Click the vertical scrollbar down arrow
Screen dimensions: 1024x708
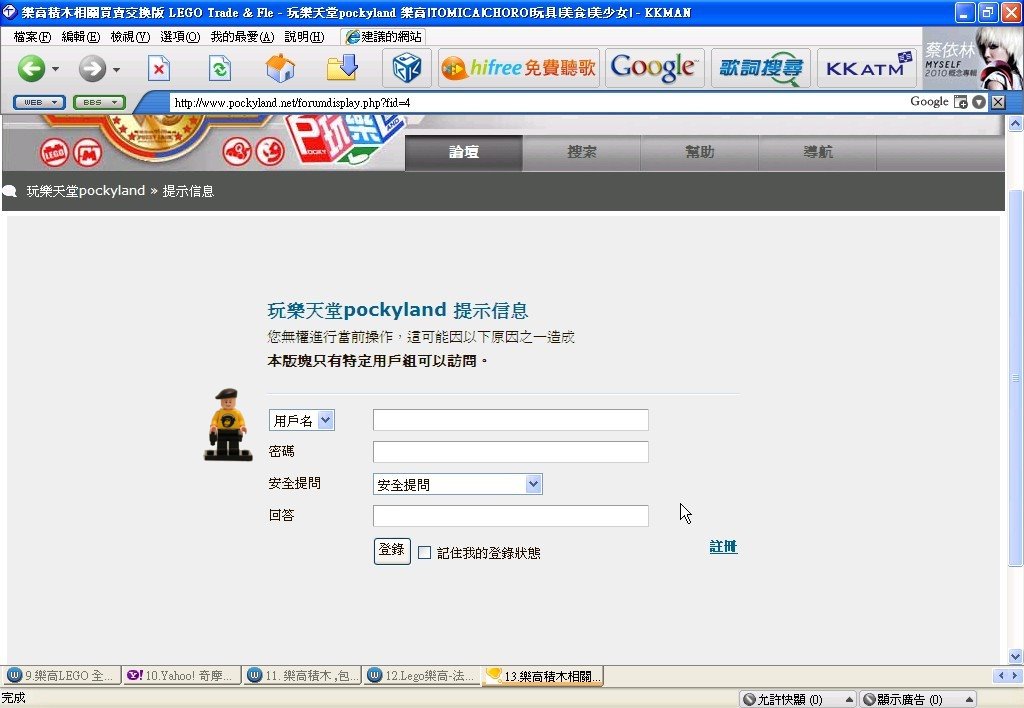point(1016,656)
